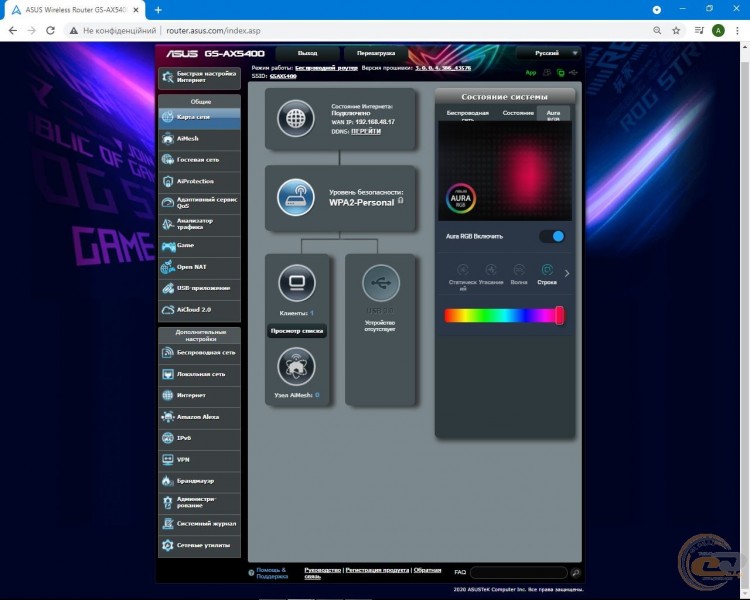Click the not secure warning icon

click(74, 31)
